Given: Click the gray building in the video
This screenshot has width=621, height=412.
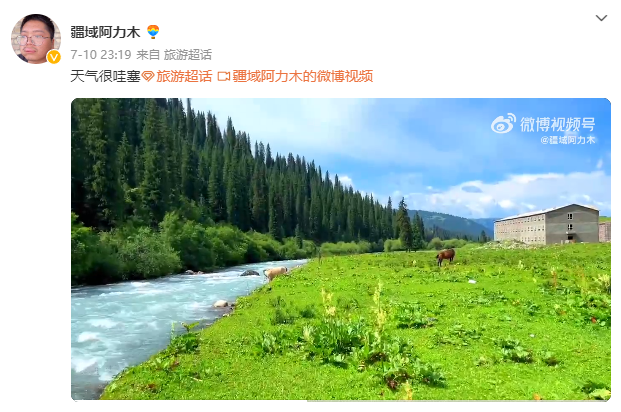Looking at the screenshot, I should (x=547, y=224).
